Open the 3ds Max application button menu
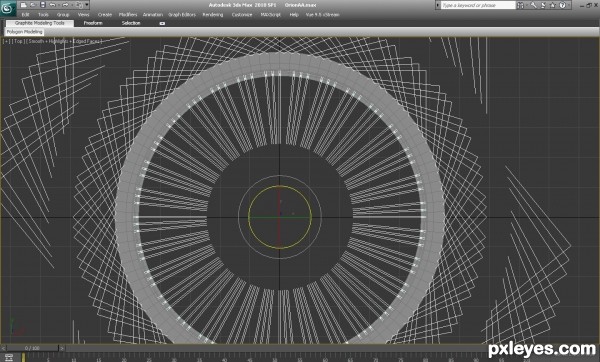The height and width of the screenshot is (362, 600). pos(8,8)
